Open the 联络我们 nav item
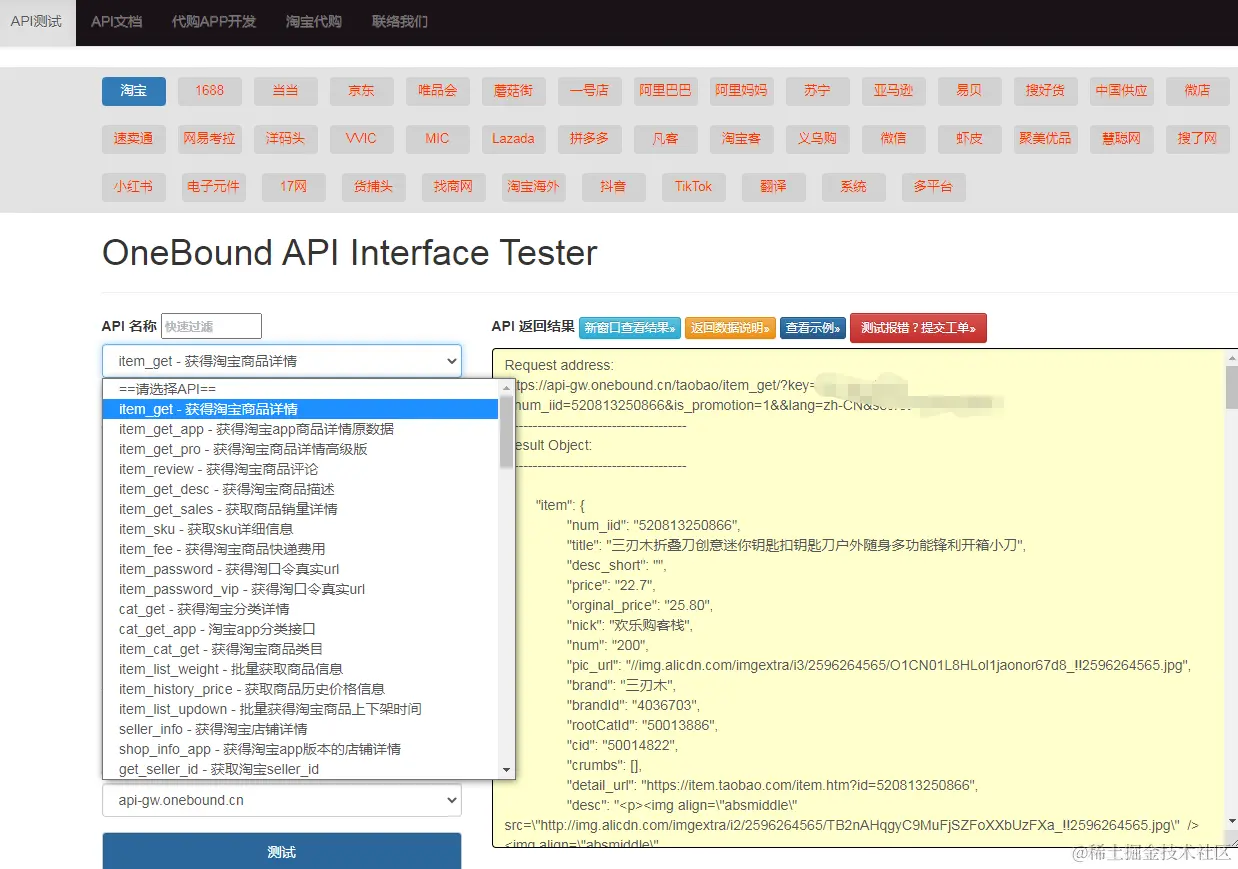The image size is (1238, 869). click(399, 22)
